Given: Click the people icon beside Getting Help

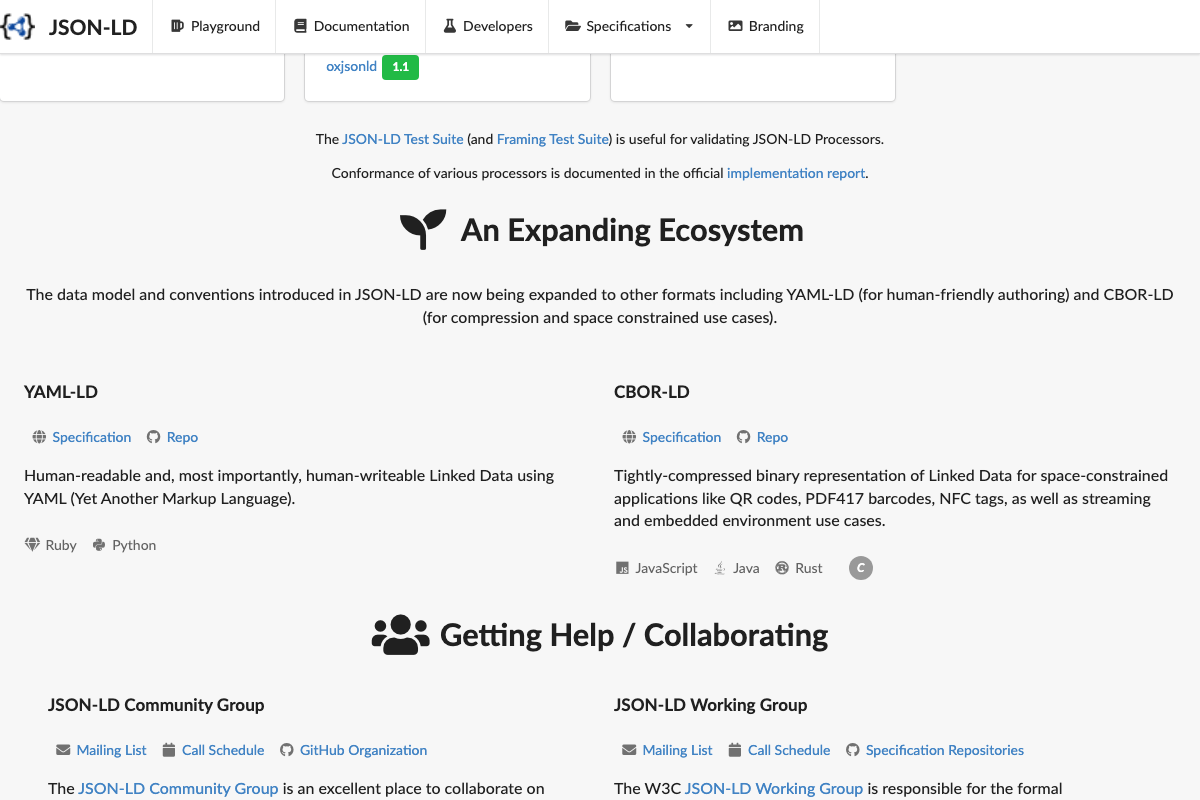Looking at the screenshot, I should click(x=400, y=635).
